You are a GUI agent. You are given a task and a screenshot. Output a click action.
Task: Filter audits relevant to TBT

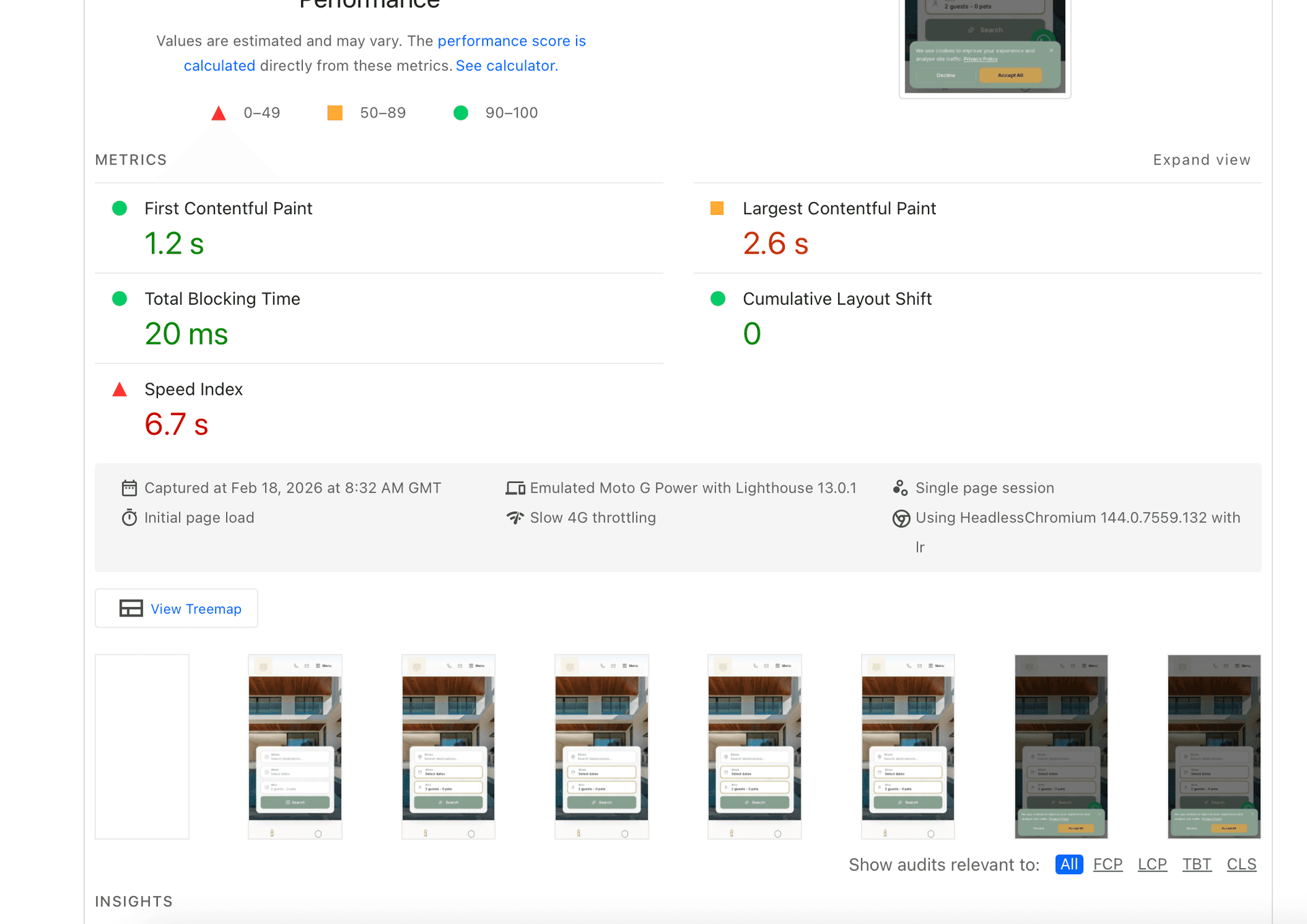tap(1197, 864)
